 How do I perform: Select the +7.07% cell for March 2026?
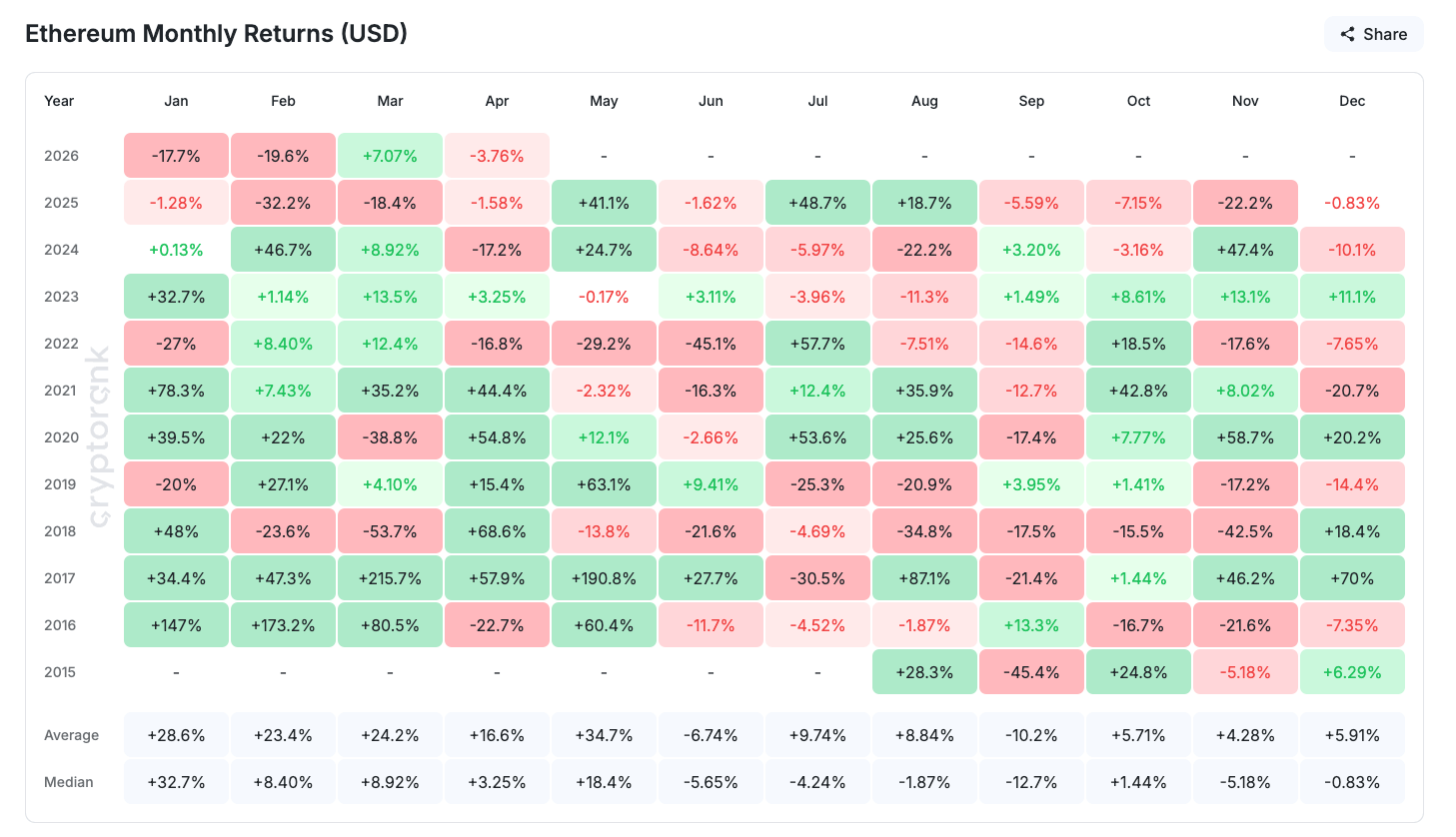pos(390,156)
